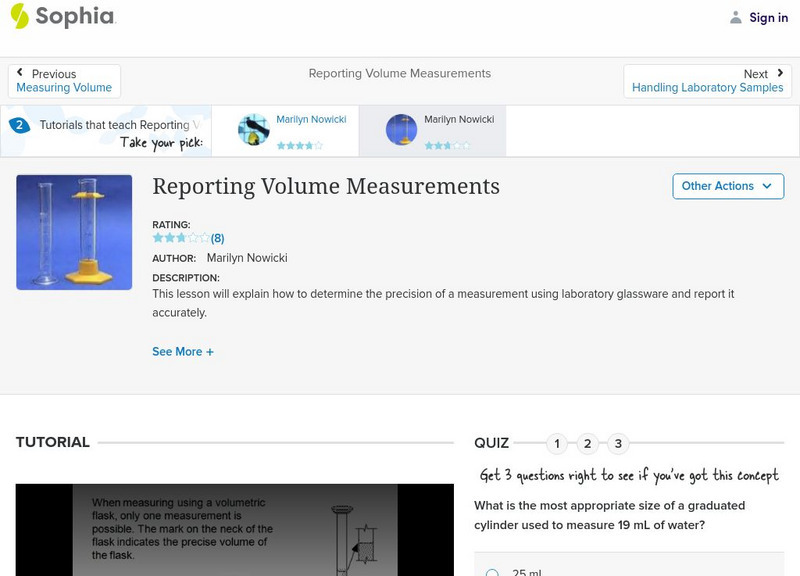Image resolution: width=800 pixels, height=576 pixels.
Task: Click the Previous left chevron arrow
Action: 20,72
